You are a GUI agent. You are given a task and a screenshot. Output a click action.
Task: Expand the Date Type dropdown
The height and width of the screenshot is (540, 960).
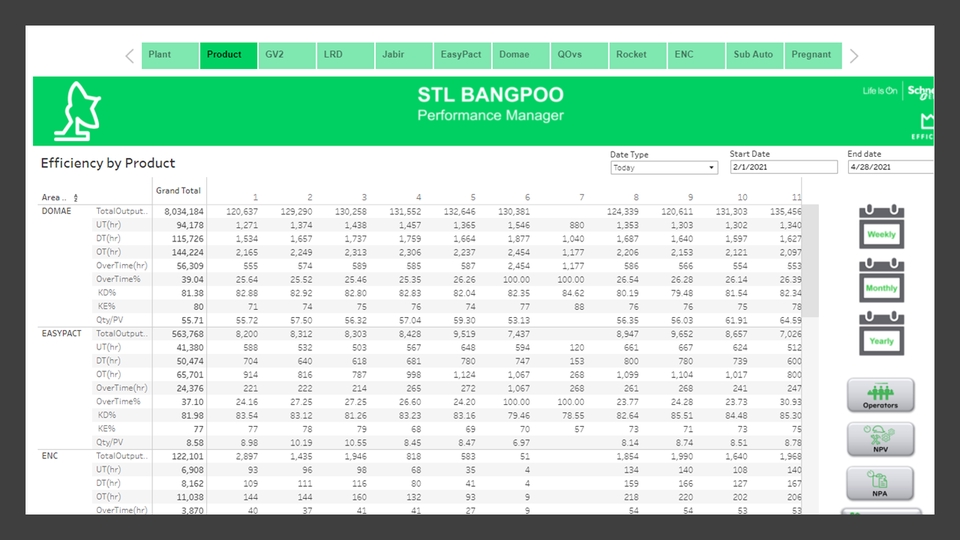click(x=664, y=168)
